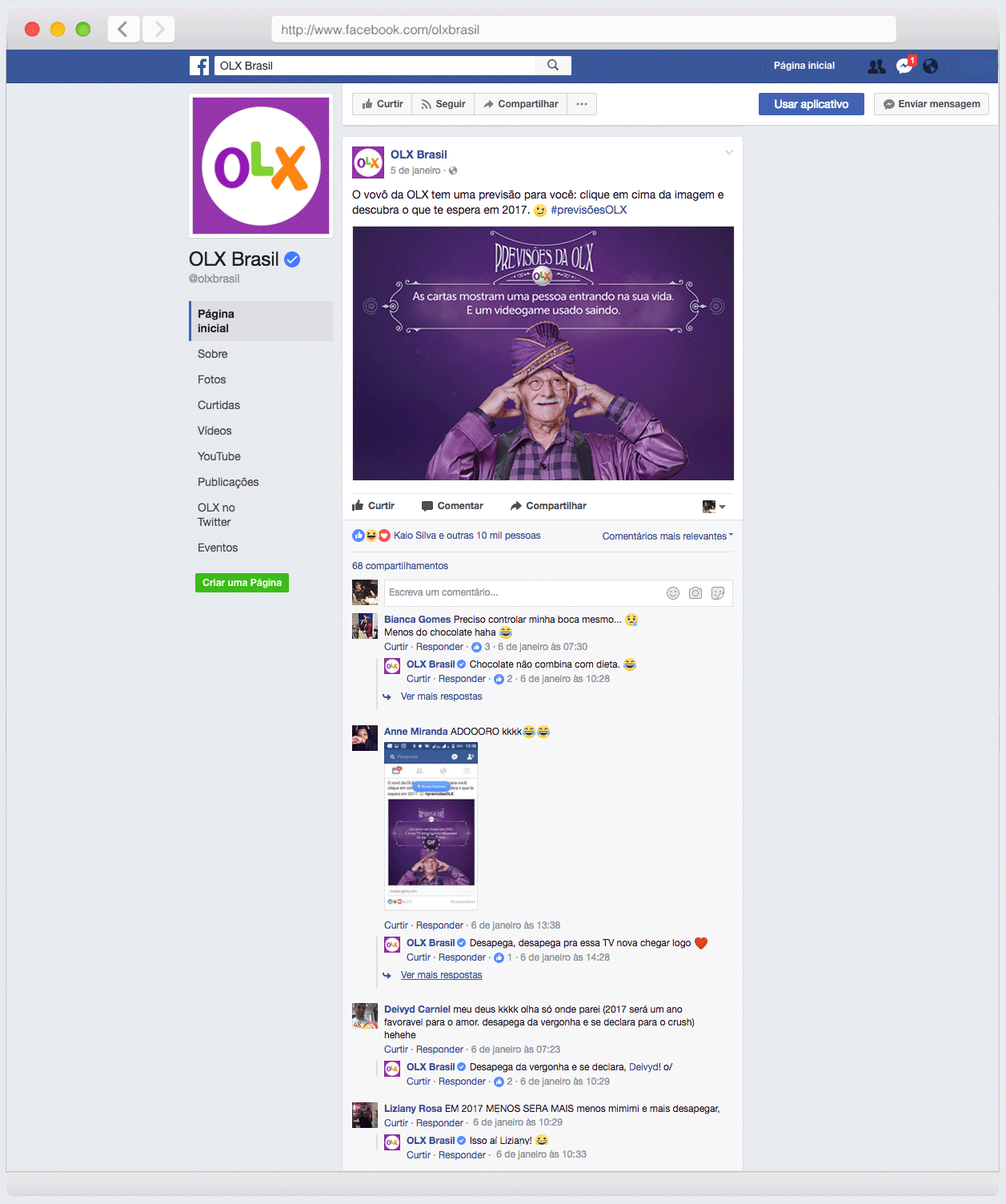Open the Previsões da OLX post image
Viewport: 1006px width, 1204px height.
click(543, 353)
